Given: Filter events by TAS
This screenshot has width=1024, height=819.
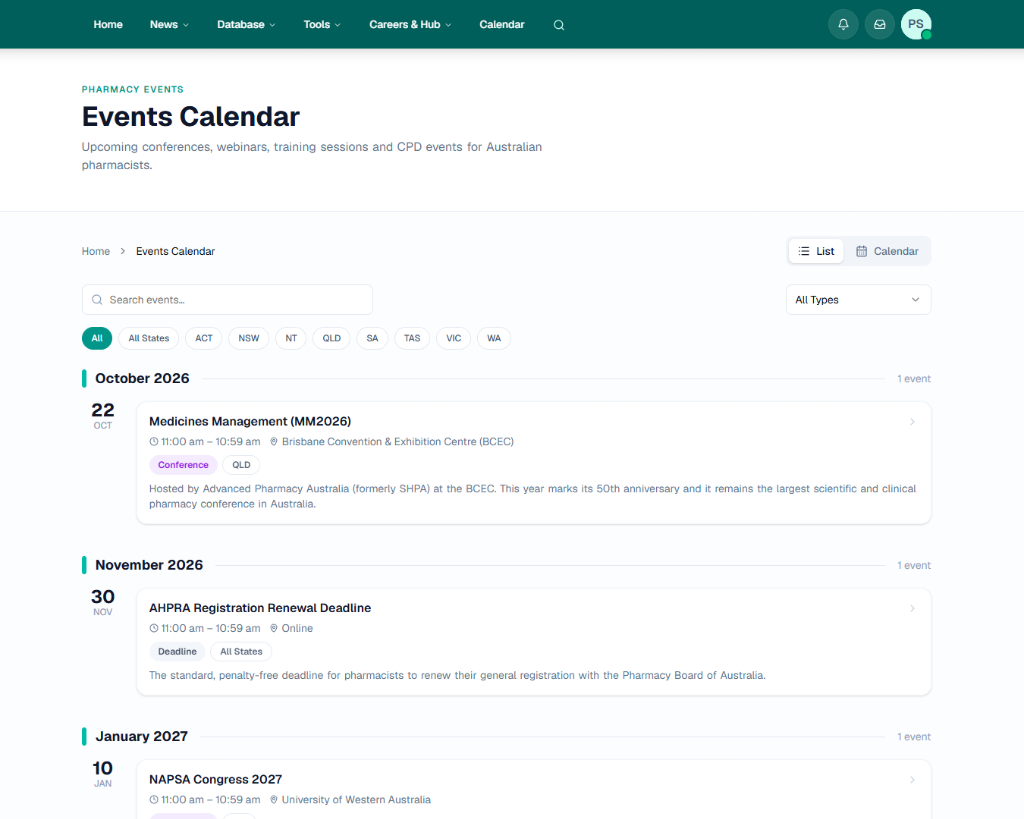Looking at the screenshot, I should (412, 338).
